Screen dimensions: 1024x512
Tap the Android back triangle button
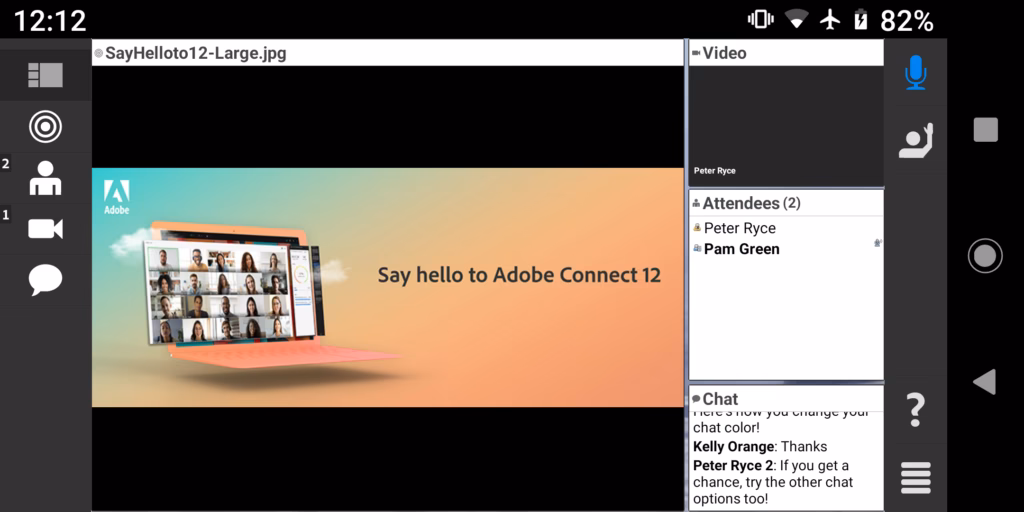tap(984, 382)
